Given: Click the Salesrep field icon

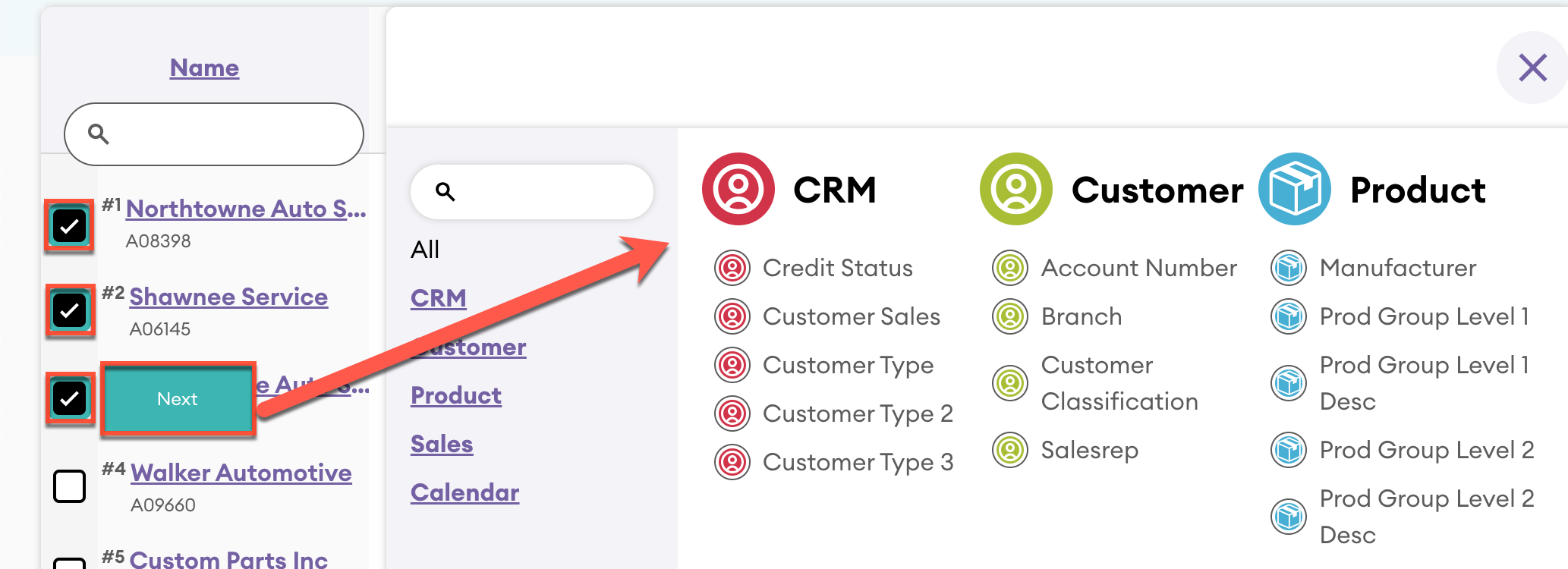Looking at the screenshot, I should [x=1010, y=450].
